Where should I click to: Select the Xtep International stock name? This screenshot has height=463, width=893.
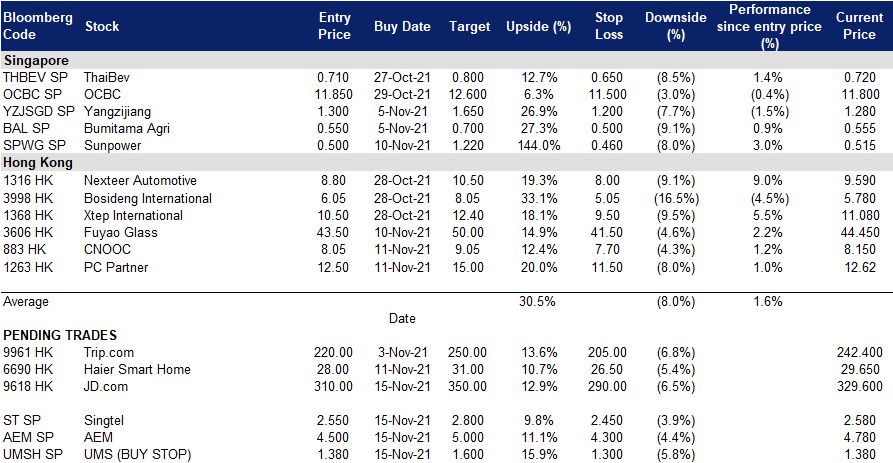click(133, 215)
